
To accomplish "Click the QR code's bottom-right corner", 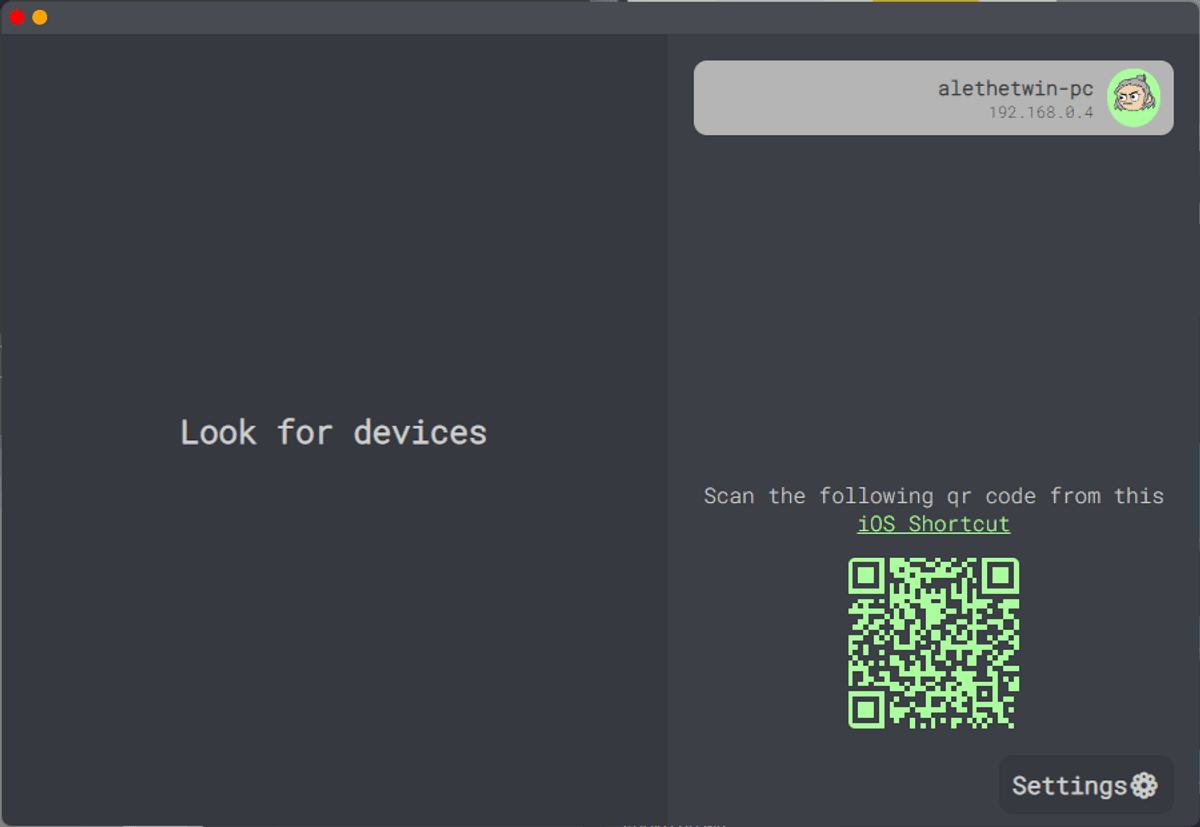I will pyautogui.click(x=1009, y=718).
